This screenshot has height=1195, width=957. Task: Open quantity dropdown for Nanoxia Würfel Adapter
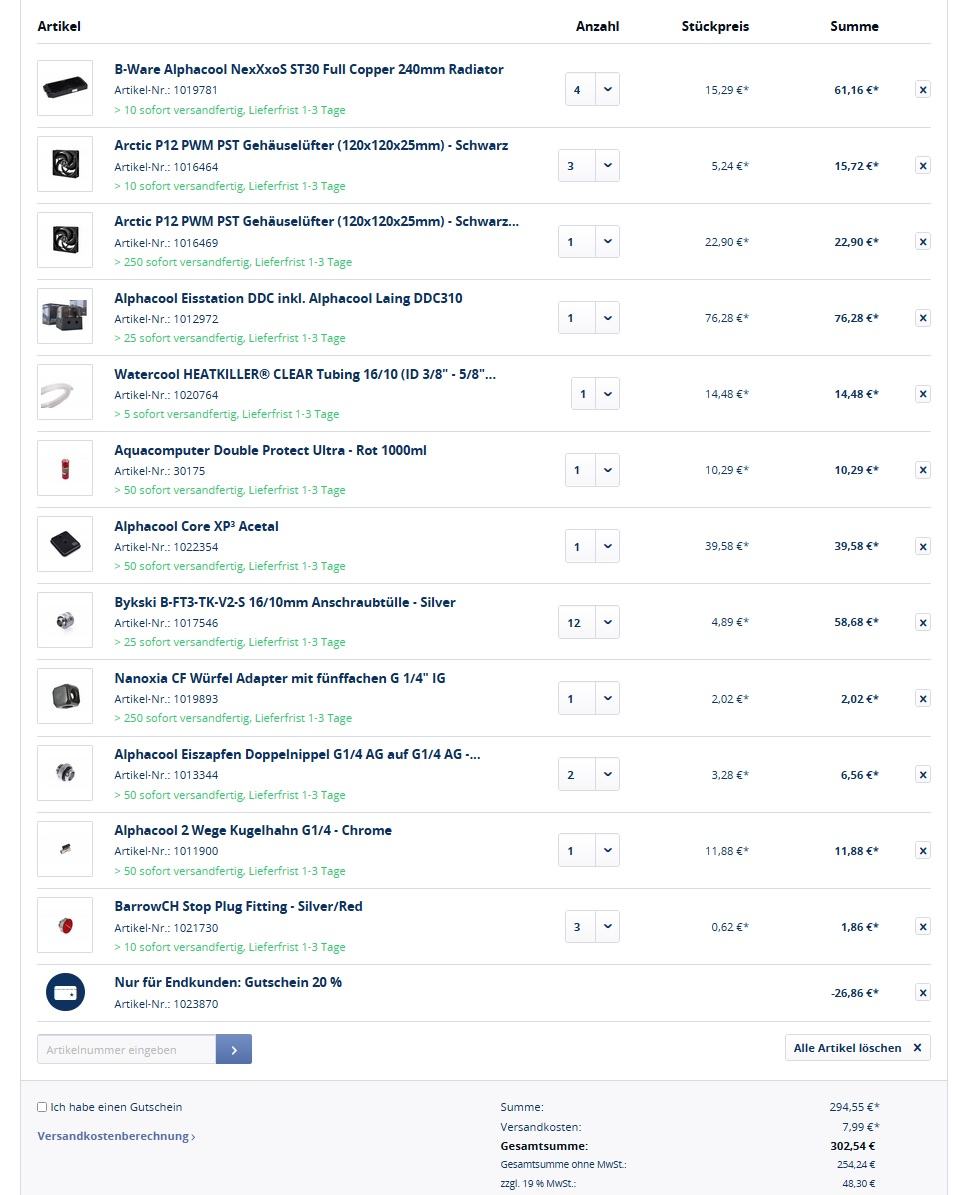pyautogui.click(x=589, y=699)
